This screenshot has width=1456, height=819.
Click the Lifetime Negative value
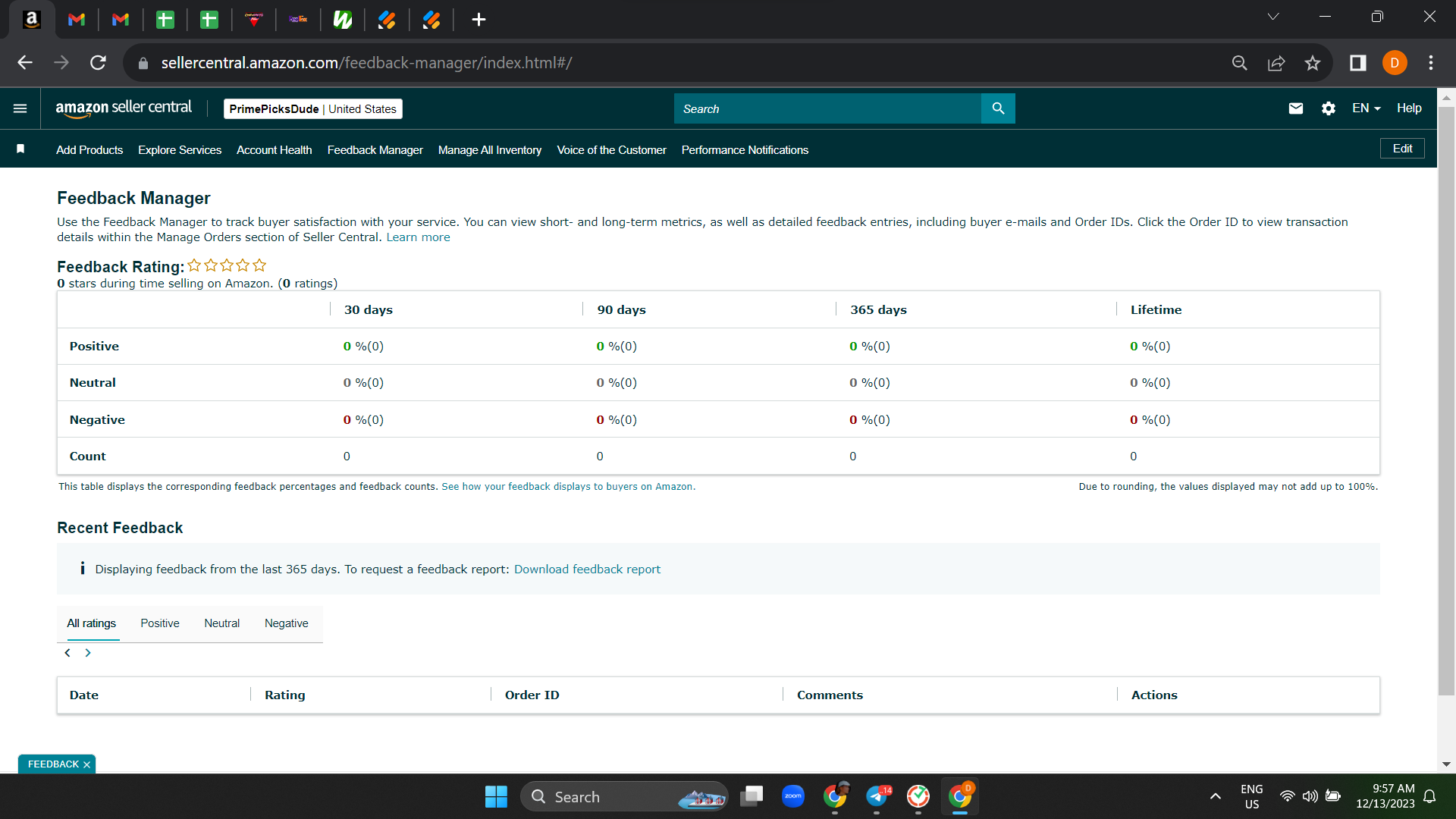1150,420
